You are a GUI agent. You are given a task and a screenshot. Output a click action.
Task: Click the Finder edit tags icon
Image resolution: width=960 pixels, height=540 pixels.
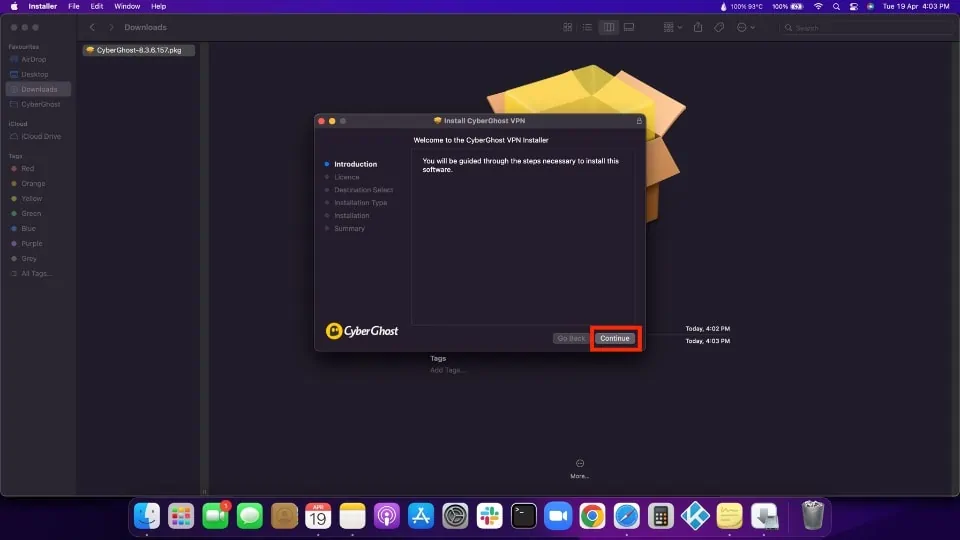coord(719,28)
